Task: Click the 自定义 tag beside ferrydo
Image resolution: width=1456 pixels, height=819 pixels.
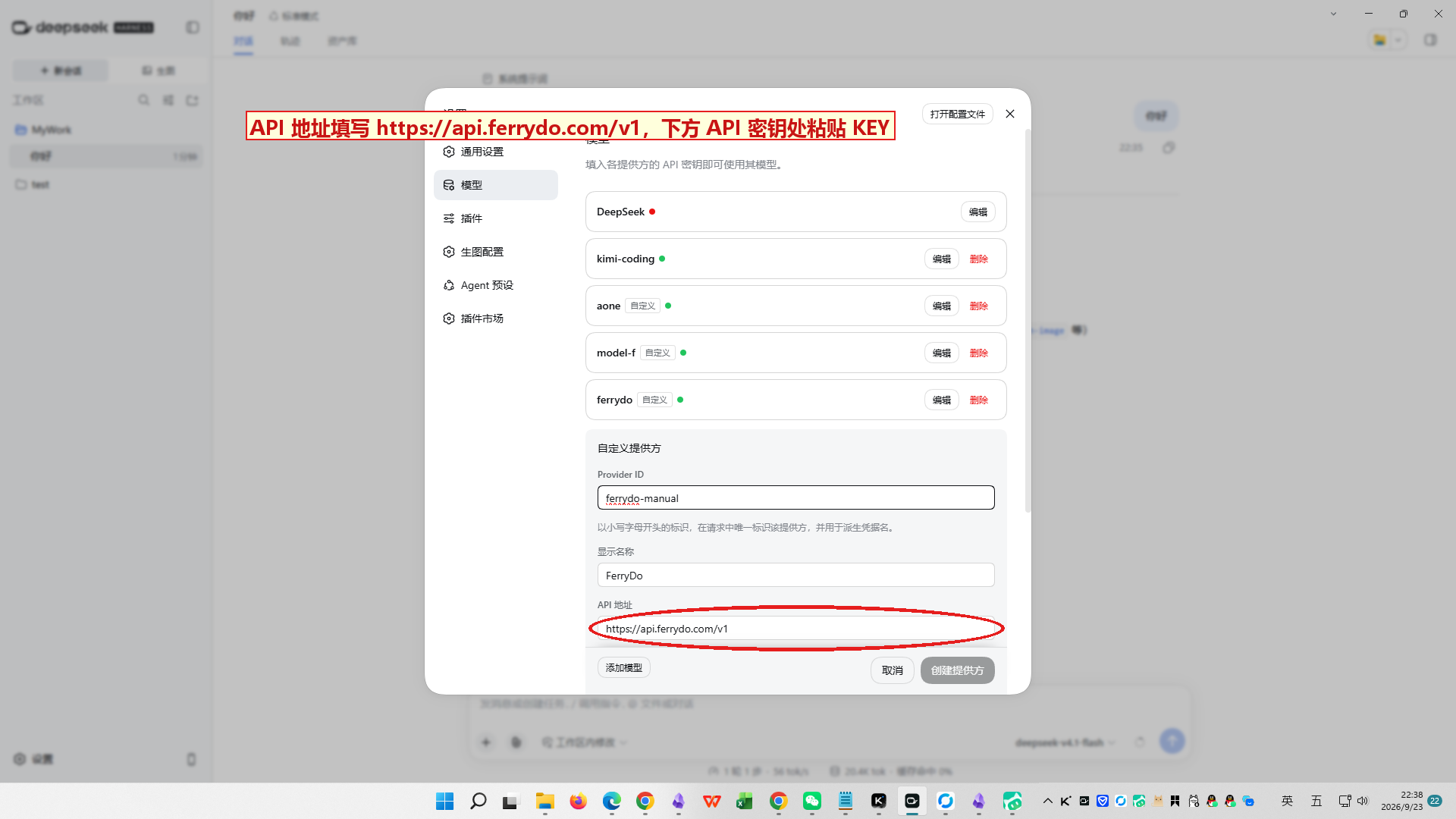Action: (x=654, y=400)
